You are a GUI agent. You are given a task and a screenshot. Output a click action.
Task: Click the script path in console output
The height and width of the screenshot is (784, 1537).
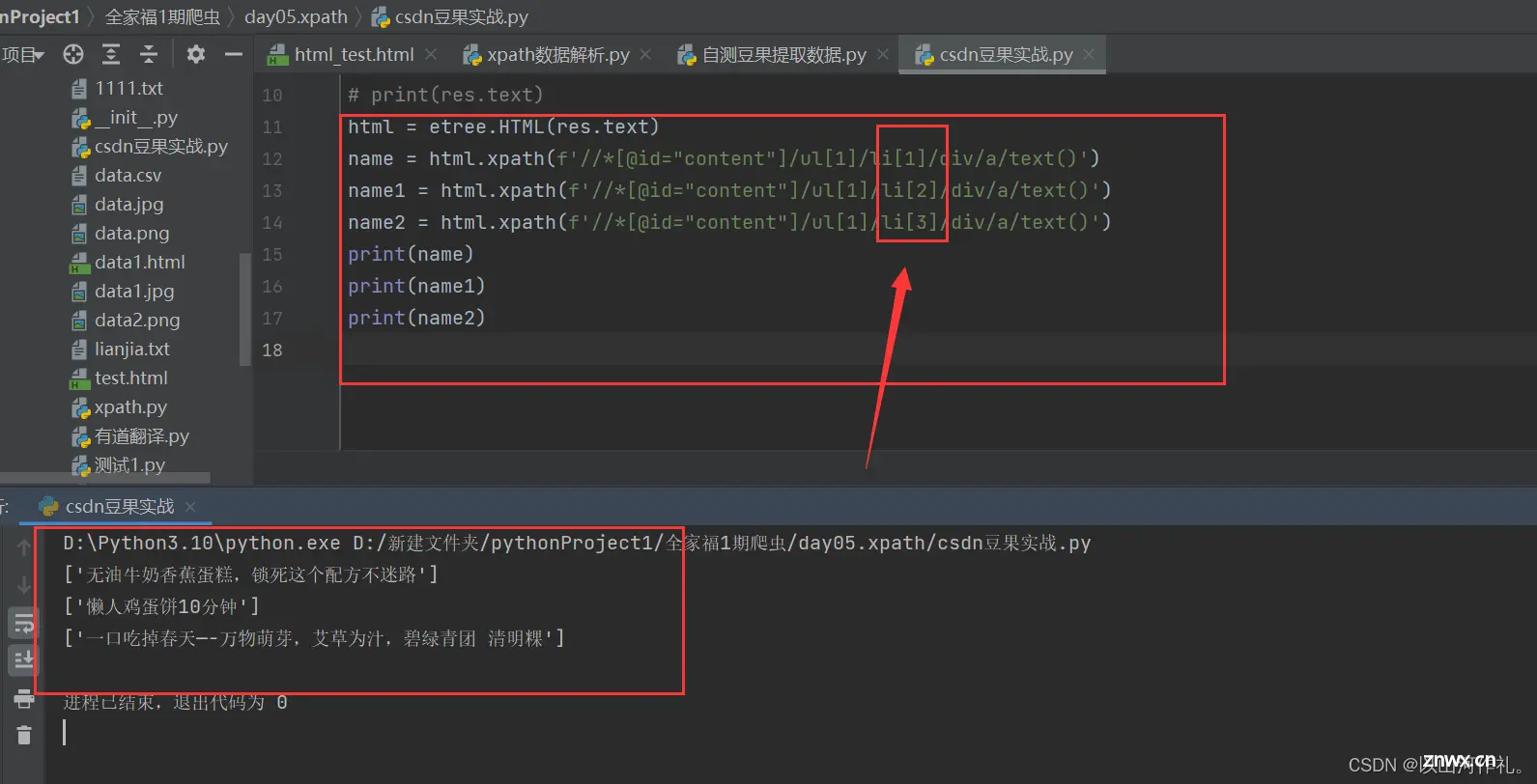click(722, 543)
